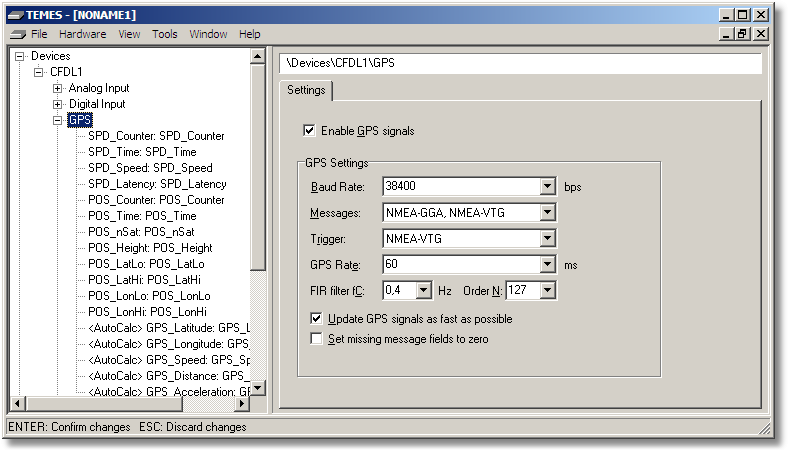
Task: Open the Trigger dropdown
Action: [547, 239]
